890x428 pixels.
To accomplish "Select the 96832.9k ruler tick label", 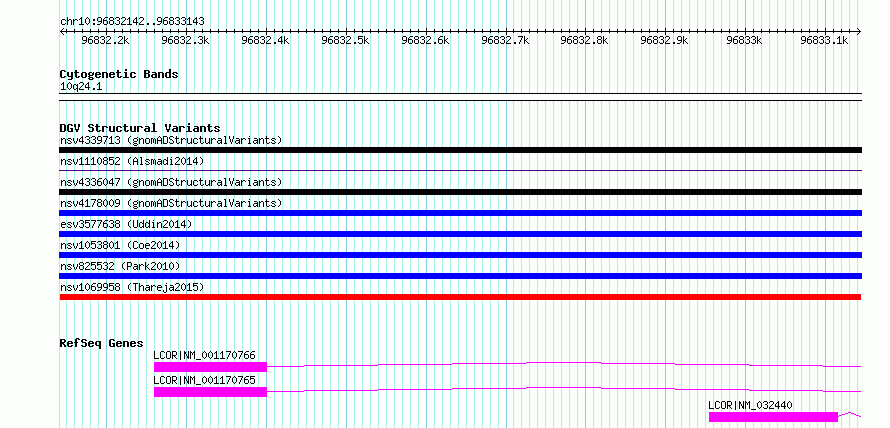I will (x=664, y=40).
